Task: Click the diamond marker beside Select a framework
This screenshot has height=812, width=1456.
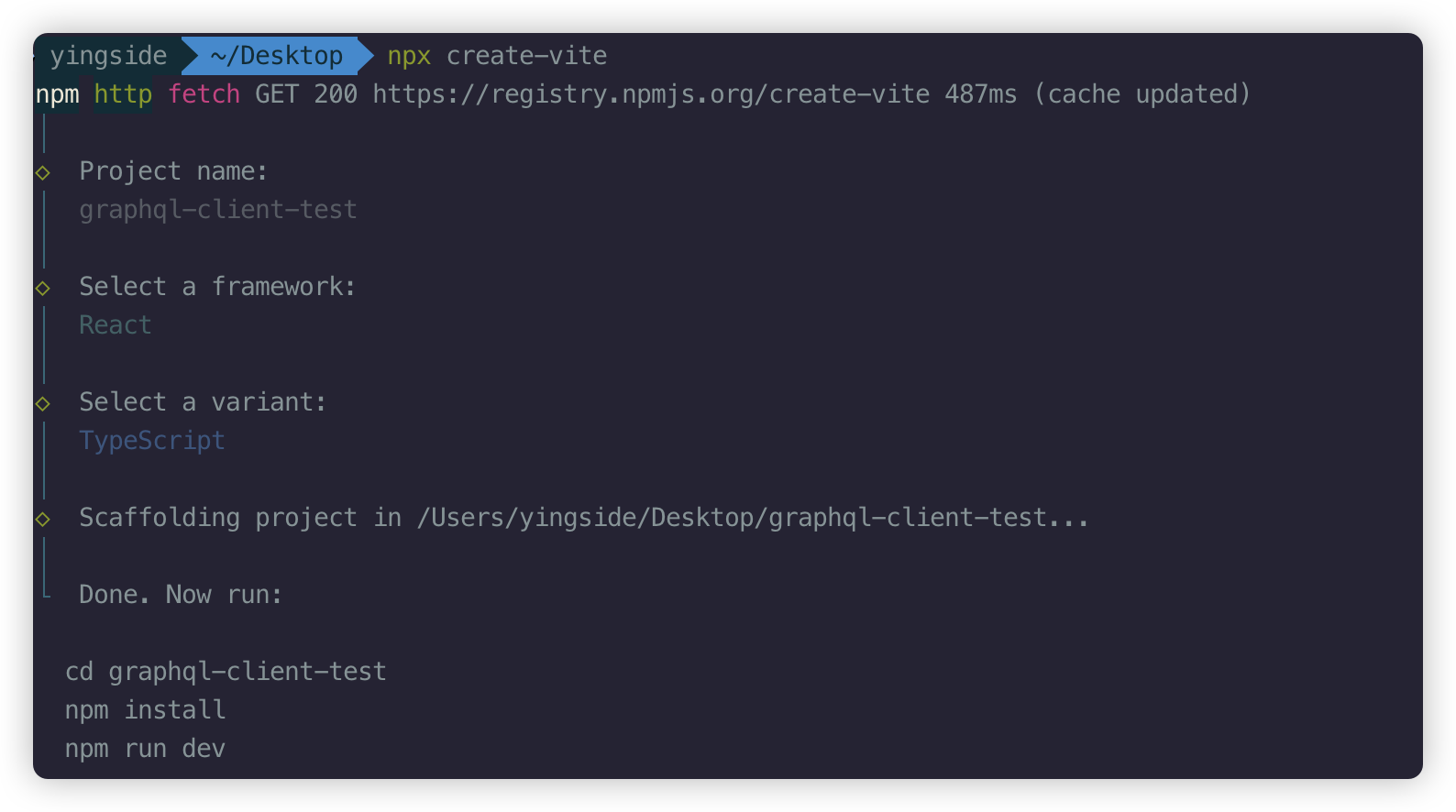Action: tap(43, 288)
